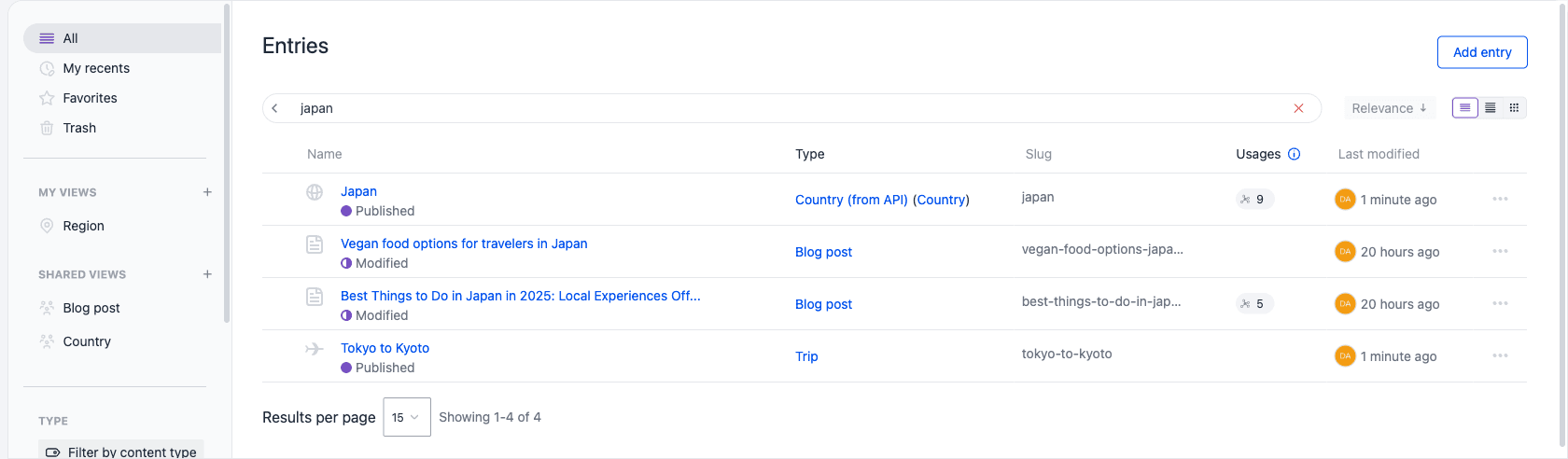Open more actions for Japan row
Viewport: 1568px width, 459px height.
[1500, 199]
